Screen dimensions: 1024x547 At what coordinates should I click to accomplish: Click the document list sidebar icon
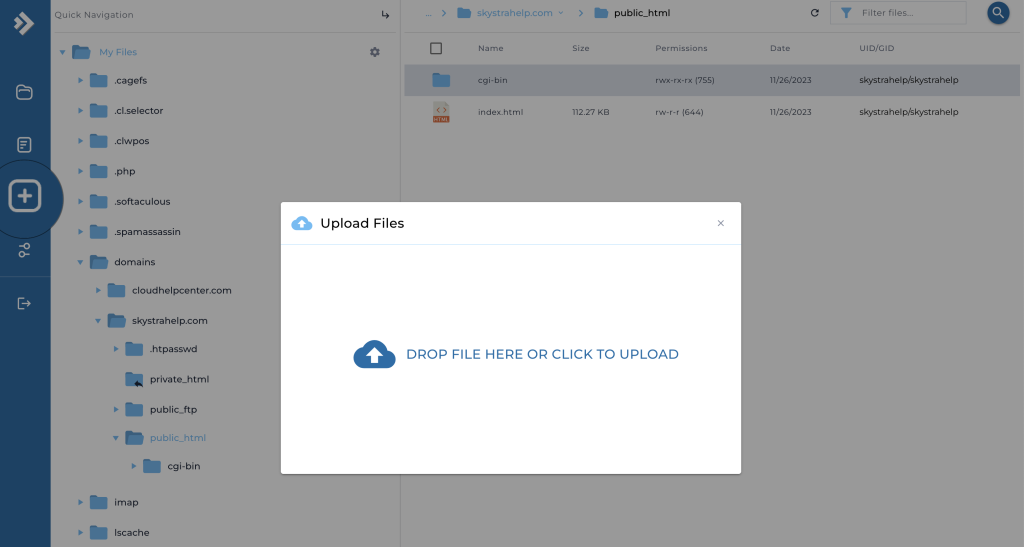click(x=25, y=145)
